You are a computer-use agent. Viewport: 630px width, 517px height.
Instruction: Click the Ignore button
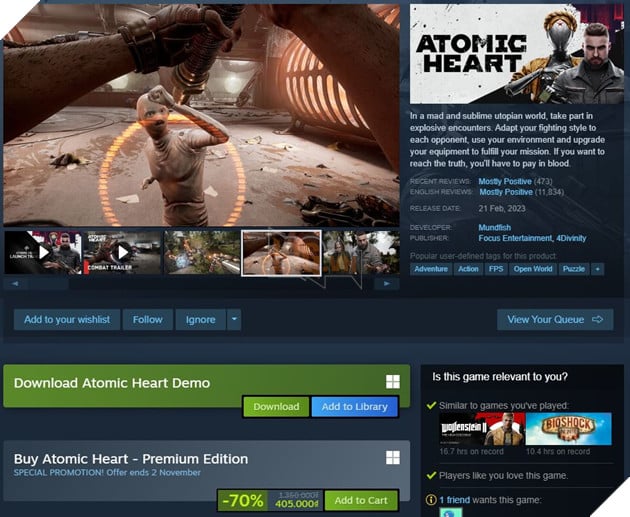200,320
